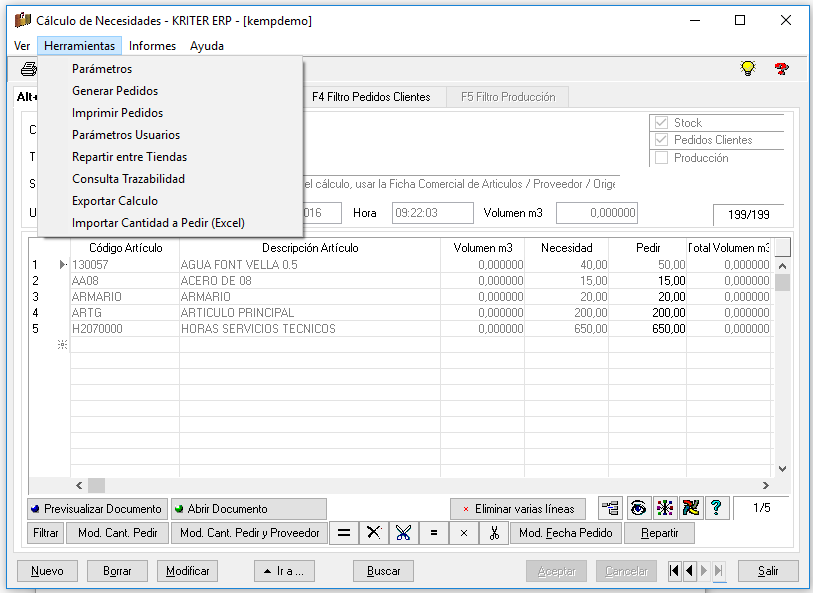Screen dimensions: 813x593
Task: Click Previsualizar Documento button
Action: 98,509
